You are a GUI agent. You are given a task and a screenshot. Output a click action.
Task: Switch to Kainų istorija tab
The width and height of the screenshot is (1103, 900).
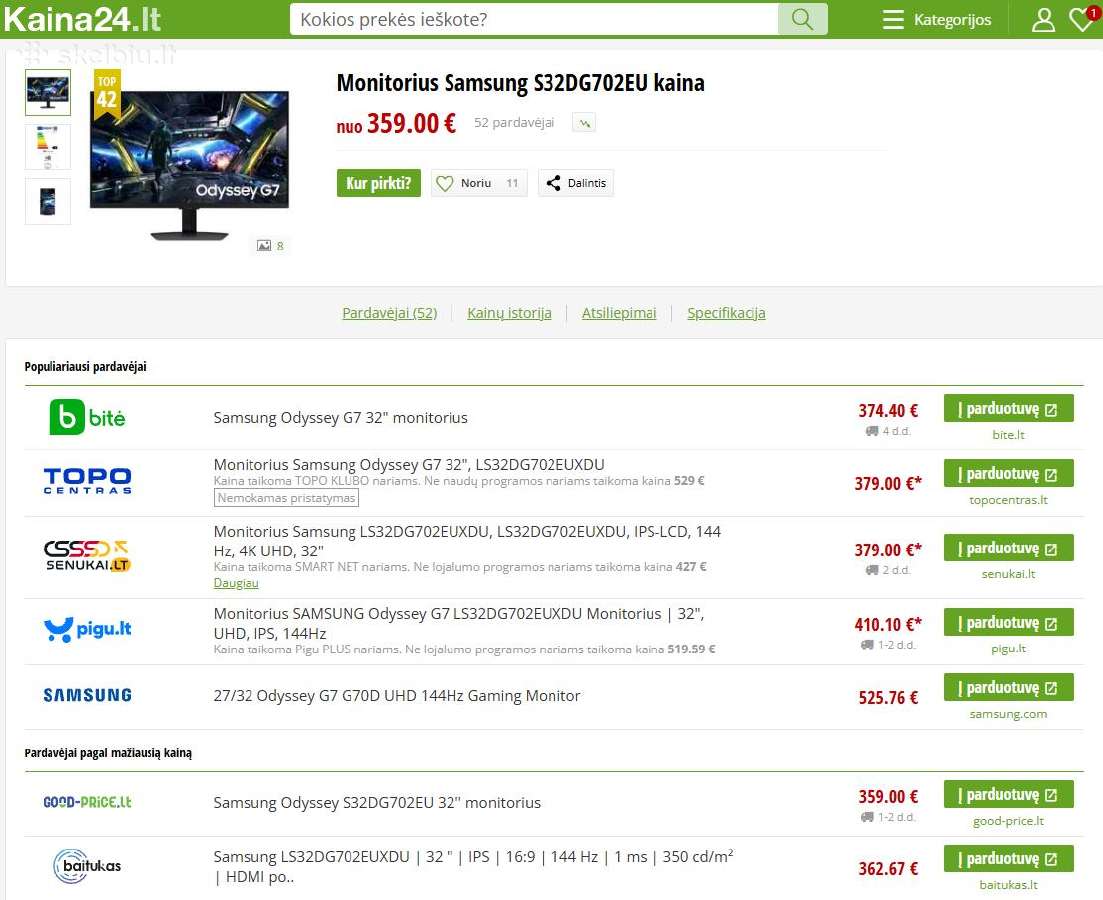point(509,313)
